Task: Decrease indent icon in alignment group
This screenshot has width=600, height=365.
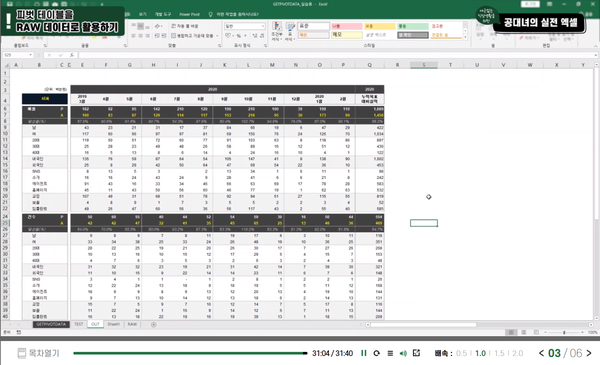Action: click(157, 36)
